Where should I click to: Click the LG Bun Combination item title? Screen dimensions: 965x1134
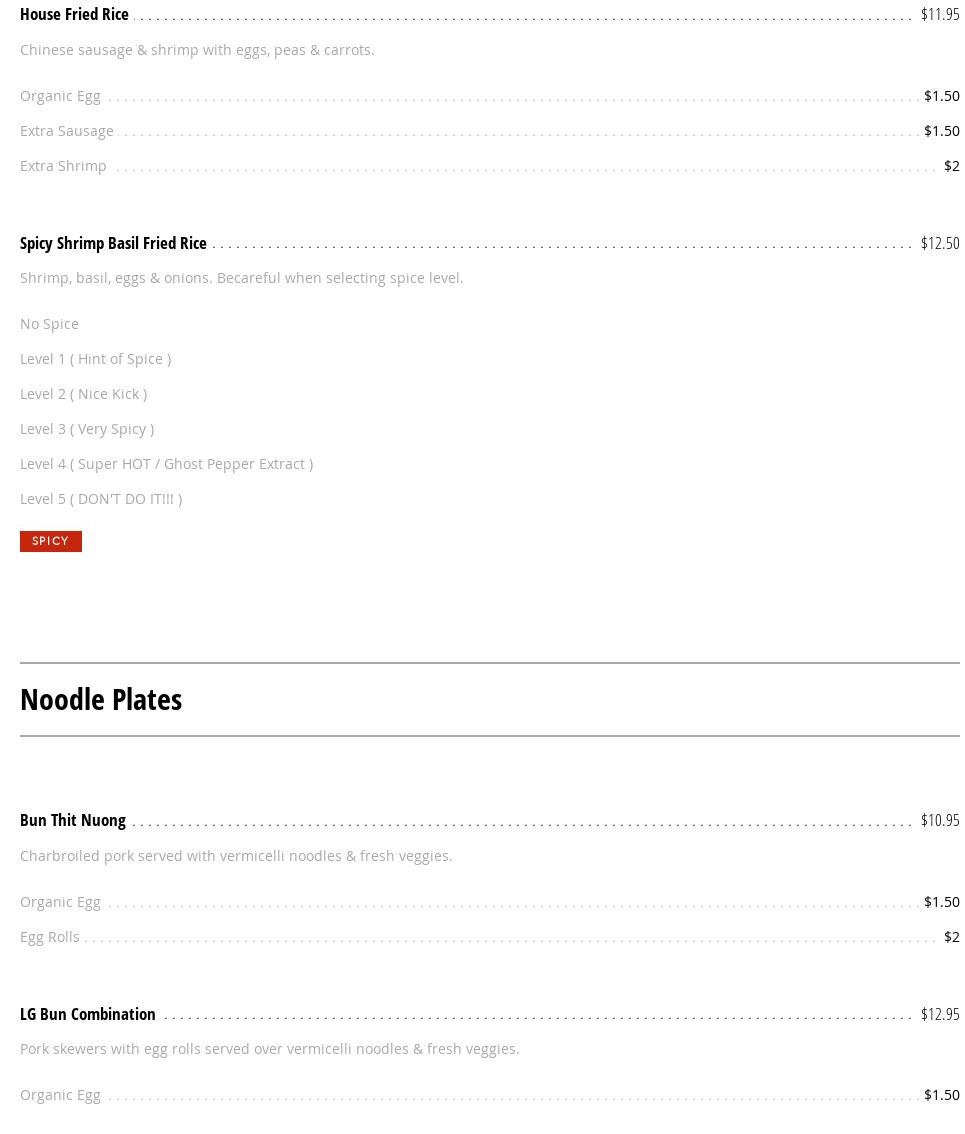(88, 1014)
